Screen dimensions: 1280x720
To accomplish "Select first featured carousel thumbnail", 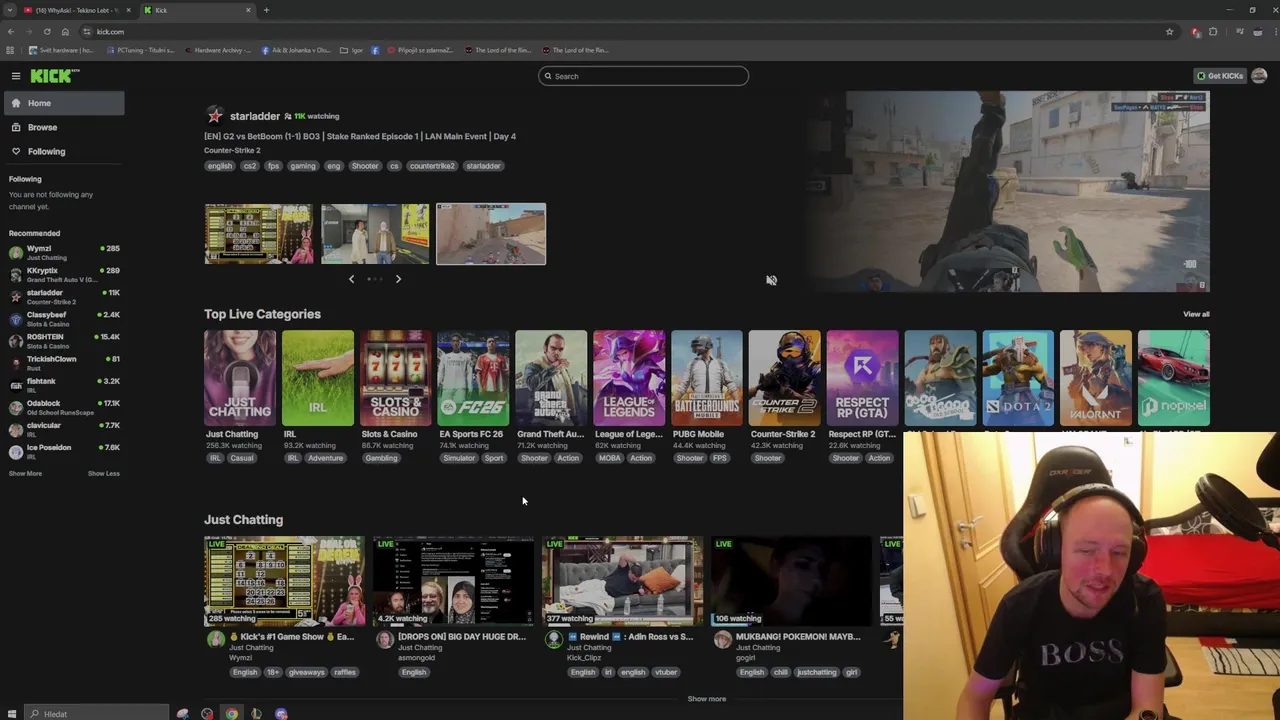I will (259, 234).
